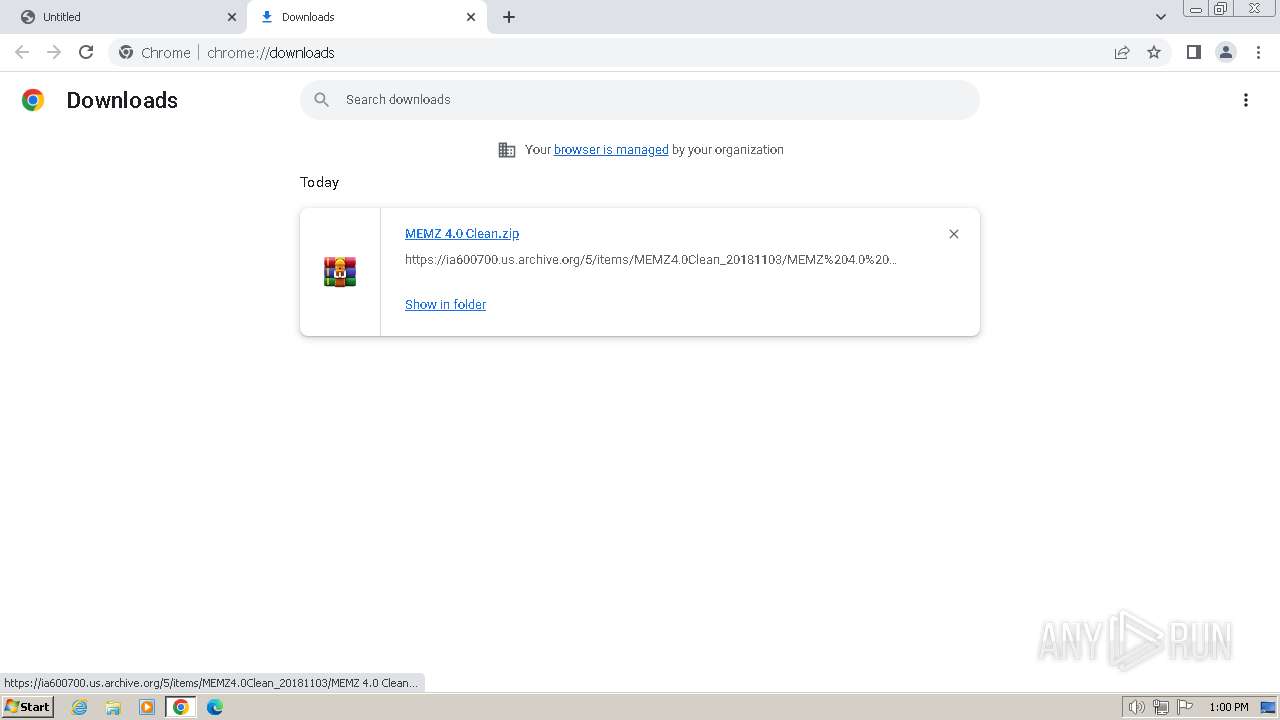Image resolution: width=1280 pixels, height=720 pixels.
Task: Open the browser is managed link
Action: coord(611,149)
